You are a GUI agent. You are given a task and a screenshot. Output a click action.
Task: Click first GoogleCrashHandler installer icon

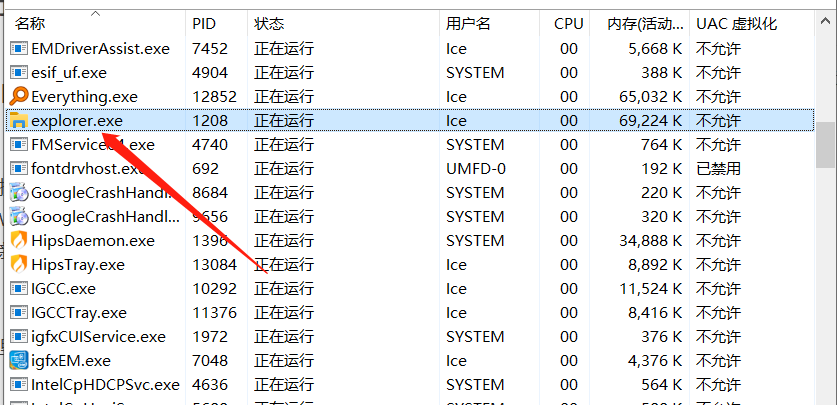[19, 193]
